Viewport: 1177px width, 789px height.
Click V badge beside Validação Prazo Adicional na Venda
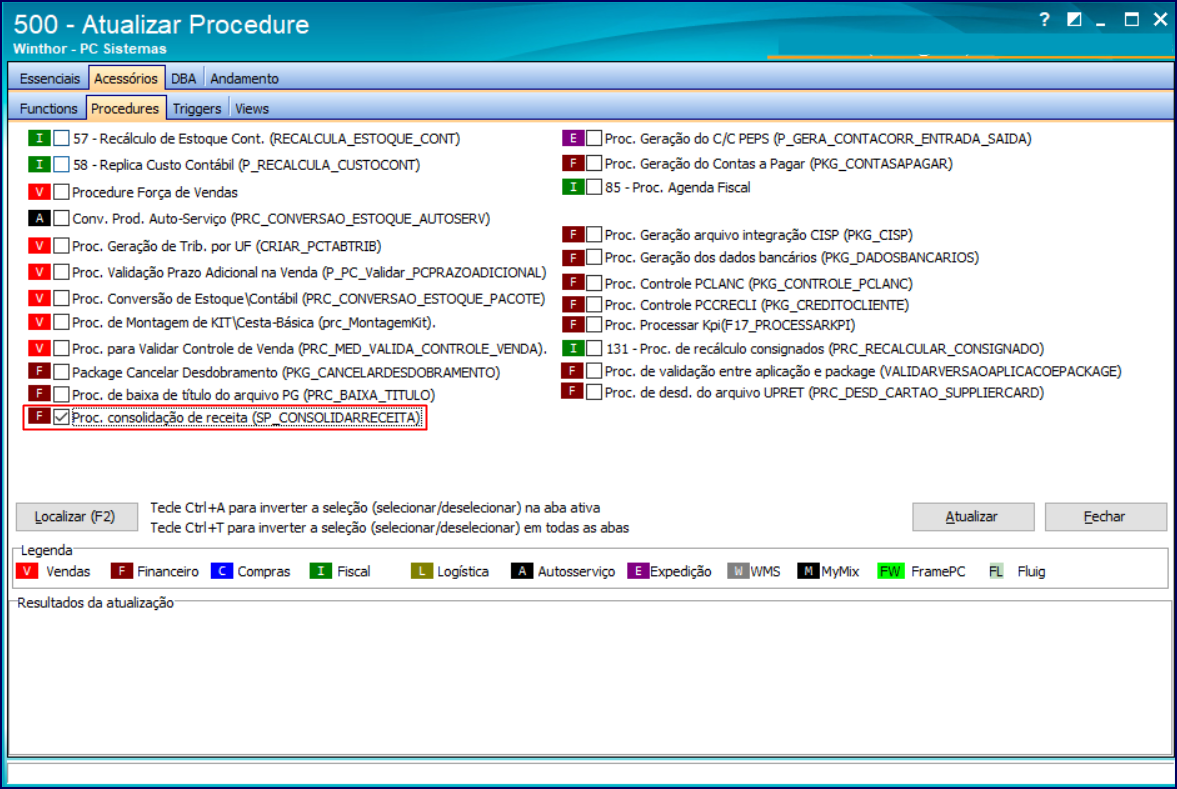tap(39, 272)
